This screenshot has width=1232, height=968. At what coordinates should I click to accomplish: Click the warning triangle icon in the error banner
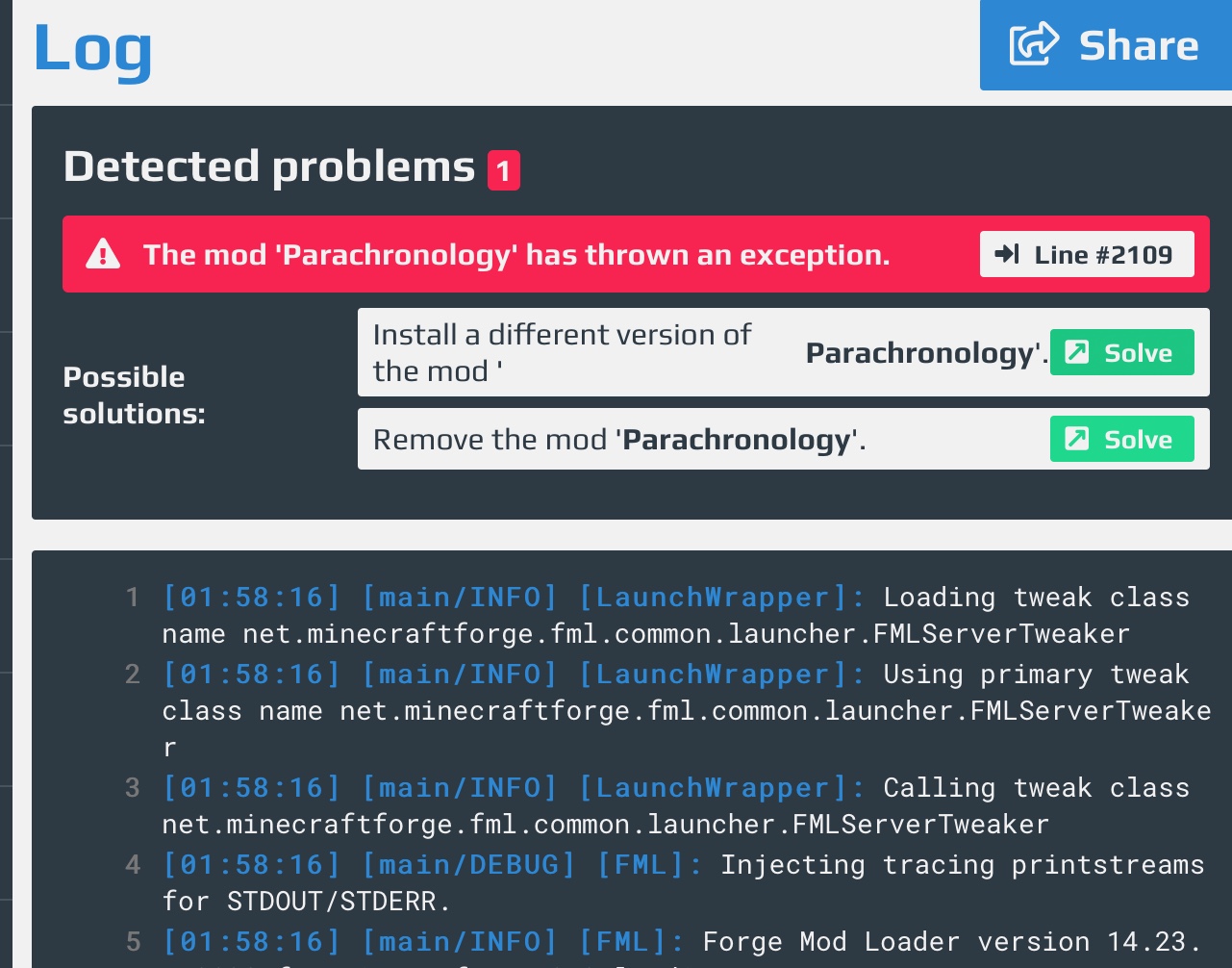pos(103,254)
